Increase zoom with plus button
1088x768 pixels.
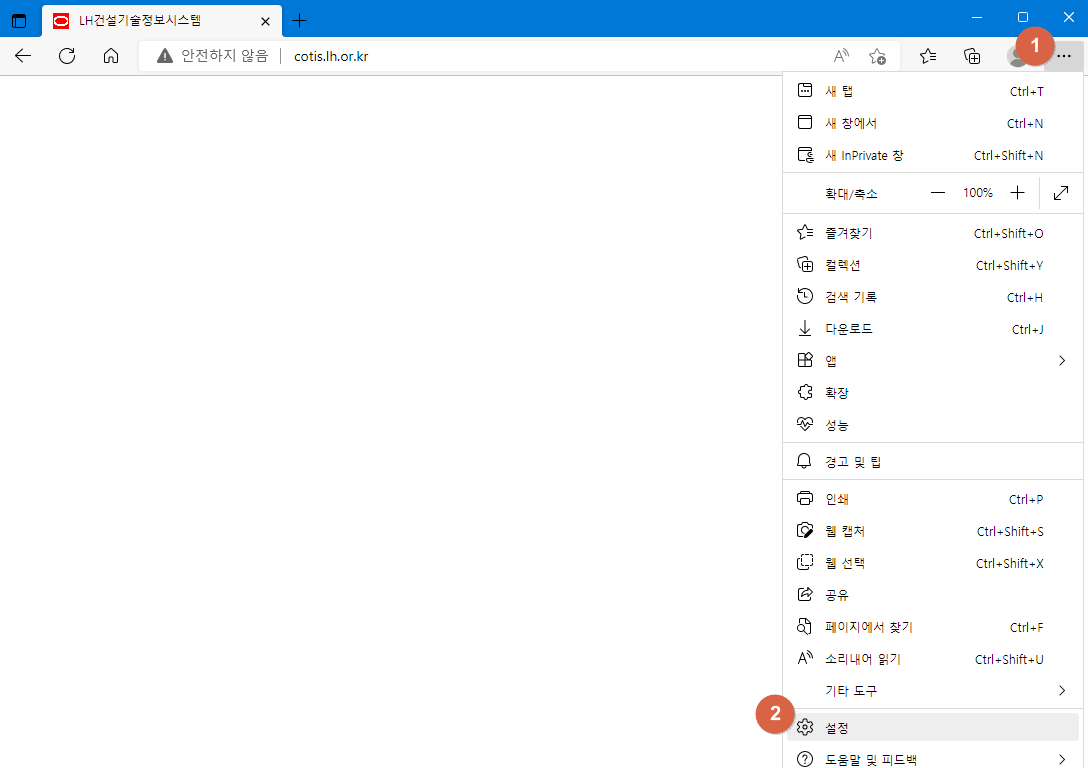1017,193
